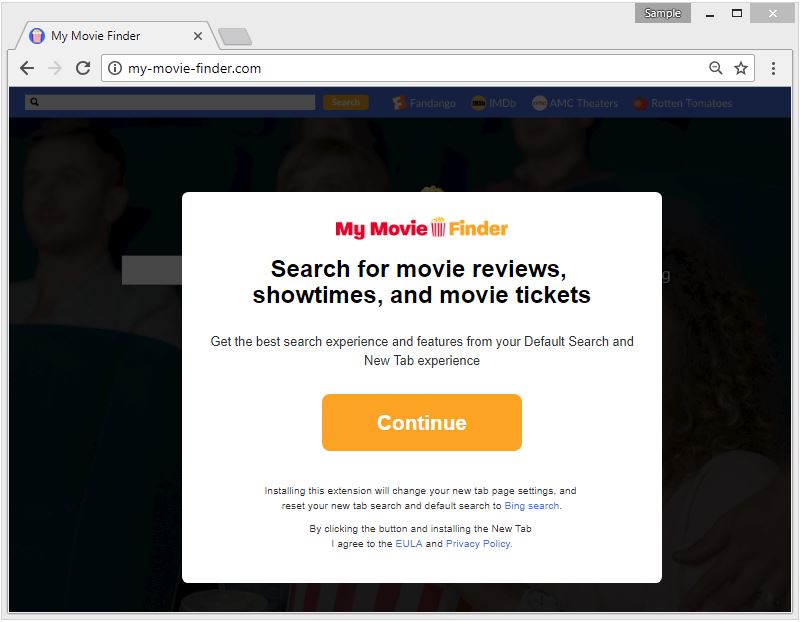Close the My Movie Finder tab

click(x=198, y=36)
